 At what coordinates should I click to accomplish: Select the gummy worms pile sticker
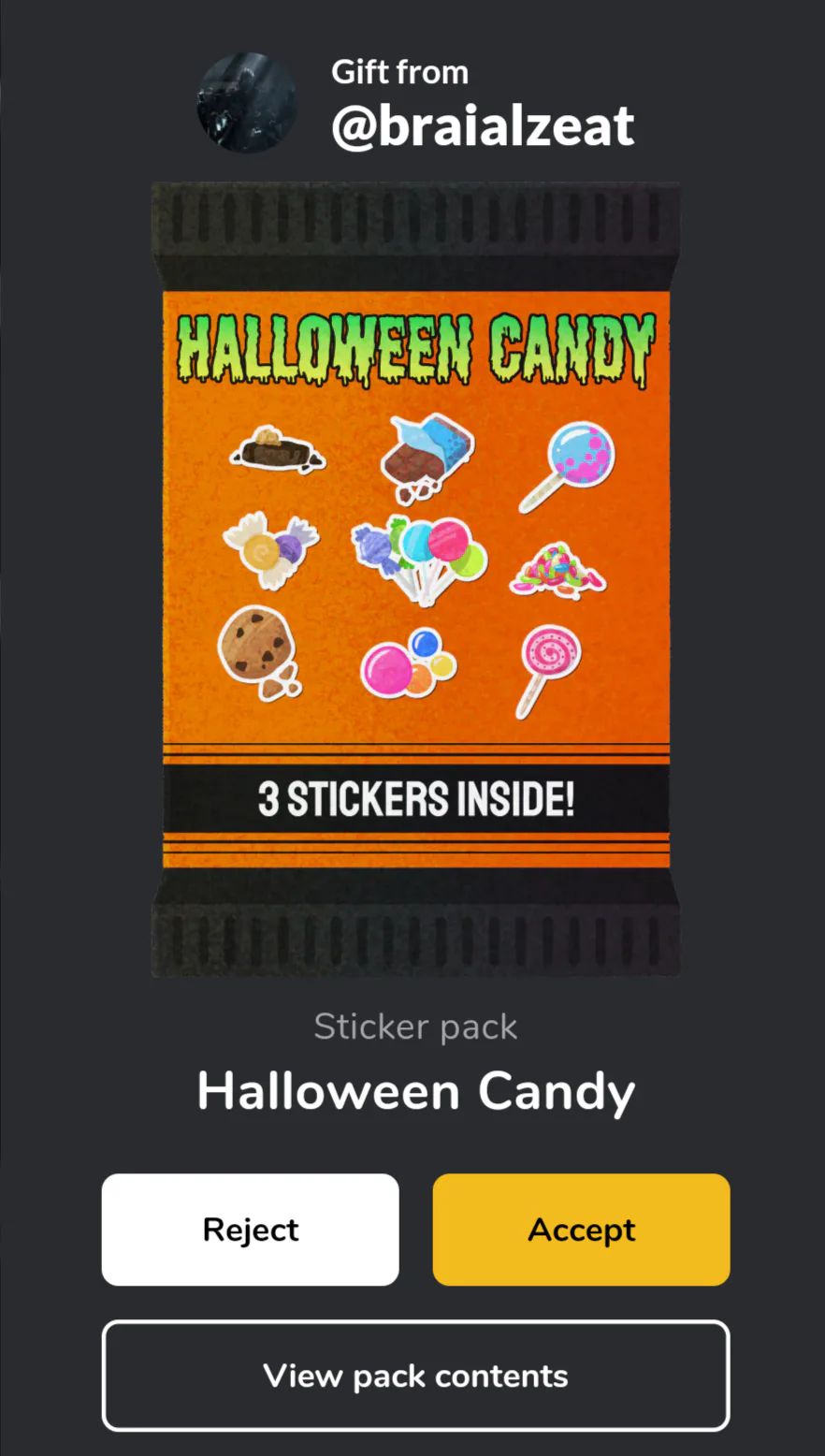coord(557,570)
